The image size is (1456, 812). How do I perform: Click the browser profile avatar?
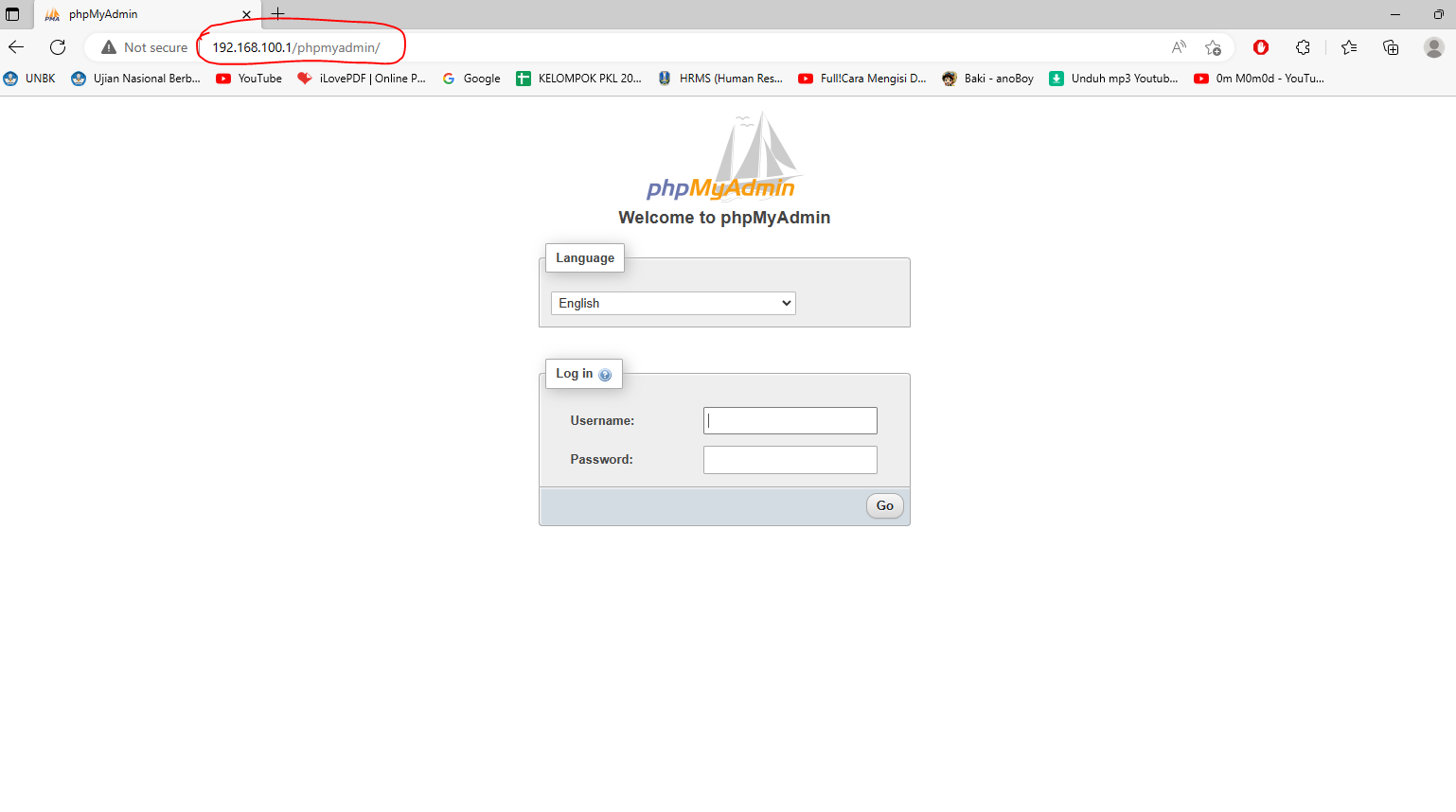pyautogui.click(x=1432, y=46)
